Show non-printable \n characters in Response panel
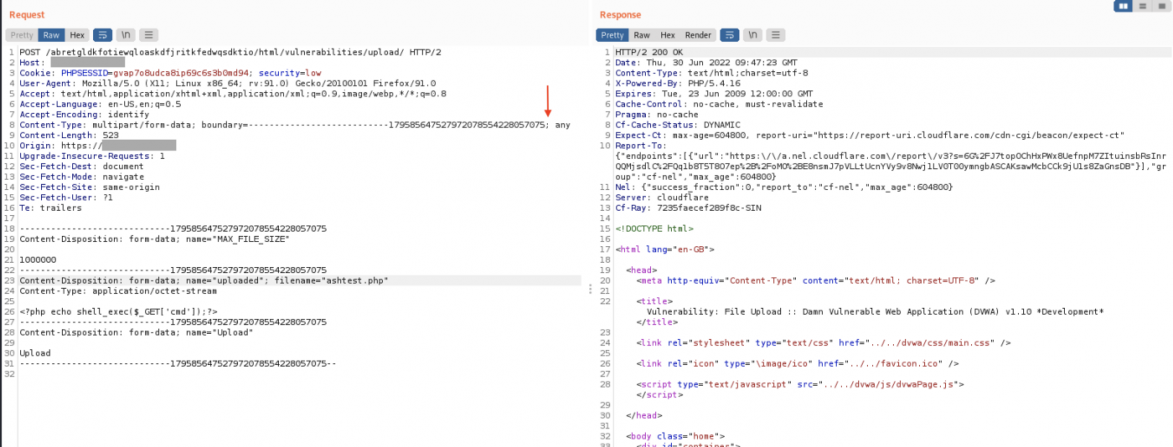1173x447 pixels. (753, 34)
